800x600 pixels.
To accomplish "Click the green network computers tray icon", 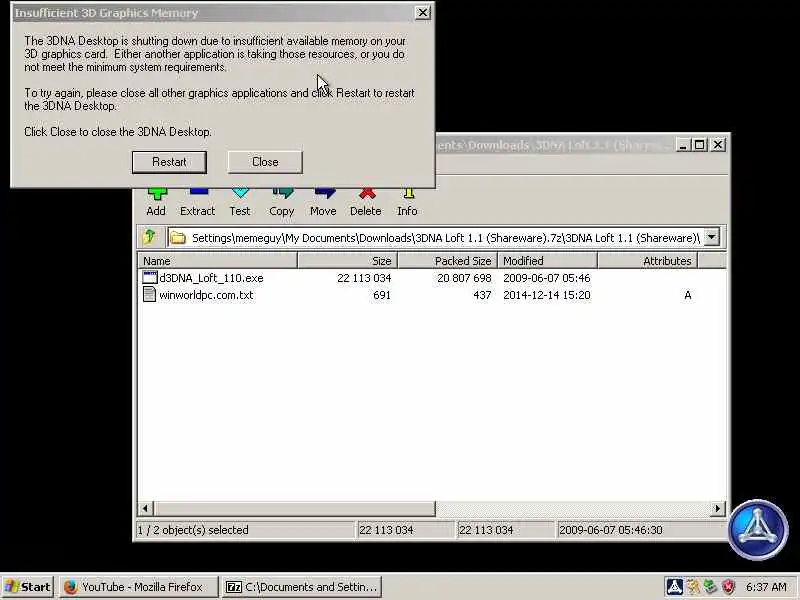I will [x=710, y=587].
